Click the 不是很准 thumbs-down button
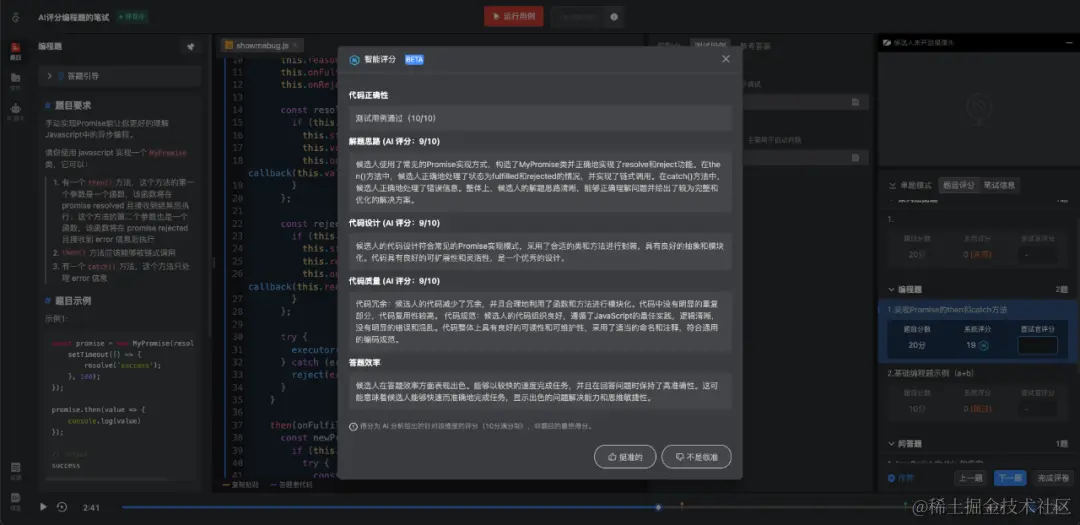1080x525 pixels. 696,457
